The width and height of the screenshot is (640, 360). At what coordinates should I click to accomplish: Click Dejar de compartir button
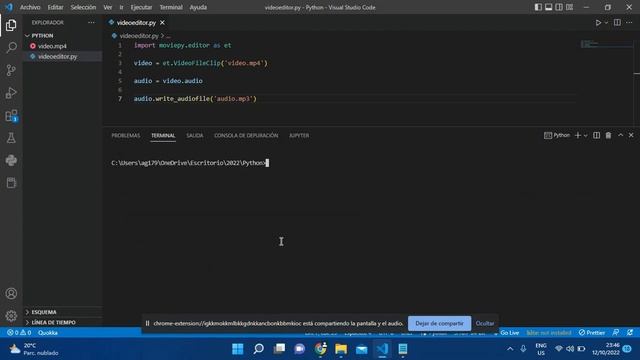coord(439,323)
